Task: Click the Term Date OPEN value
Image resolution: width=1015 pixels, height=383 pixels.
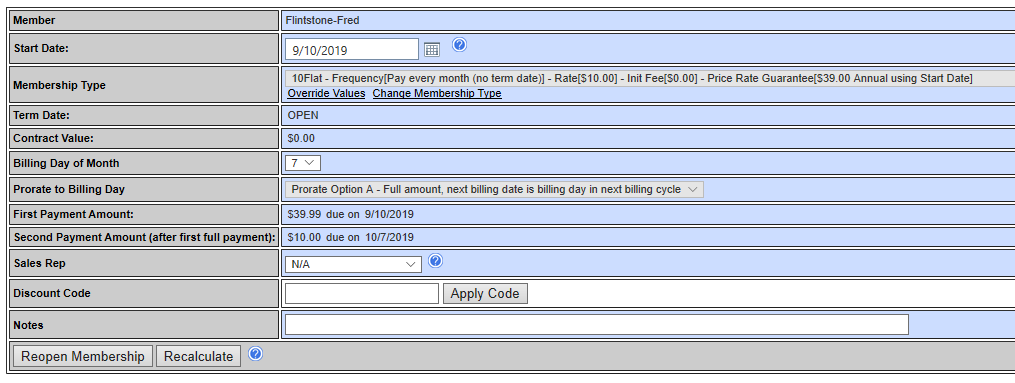Action: 303,116
